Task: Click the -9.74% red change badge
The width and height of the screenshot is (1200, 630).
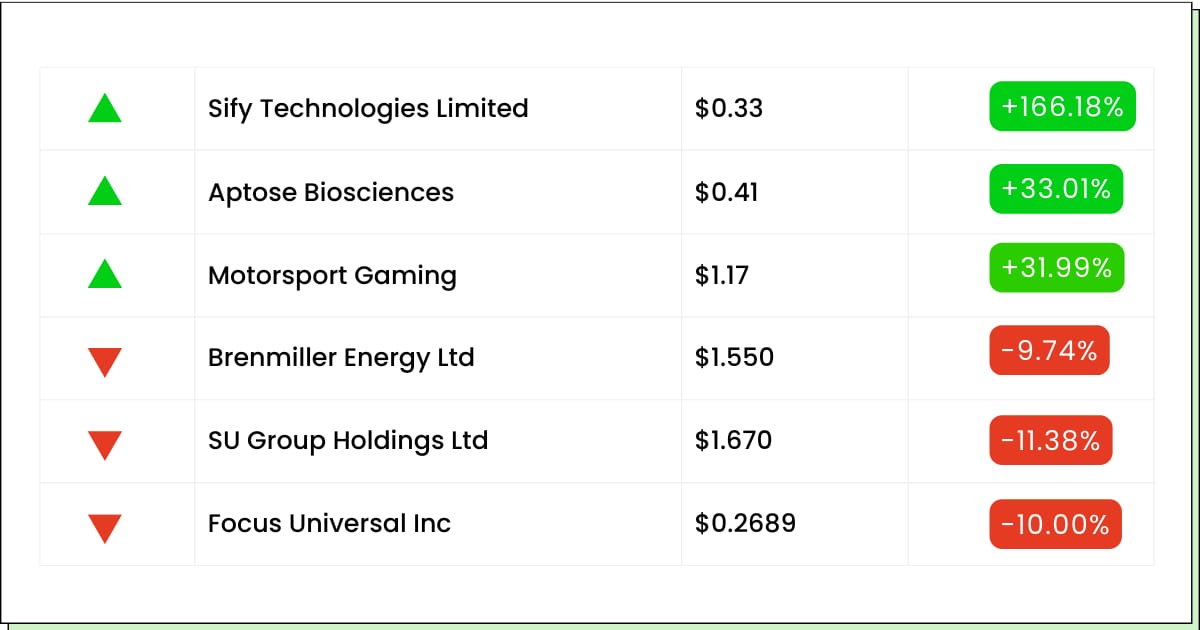Action: 1050,350
